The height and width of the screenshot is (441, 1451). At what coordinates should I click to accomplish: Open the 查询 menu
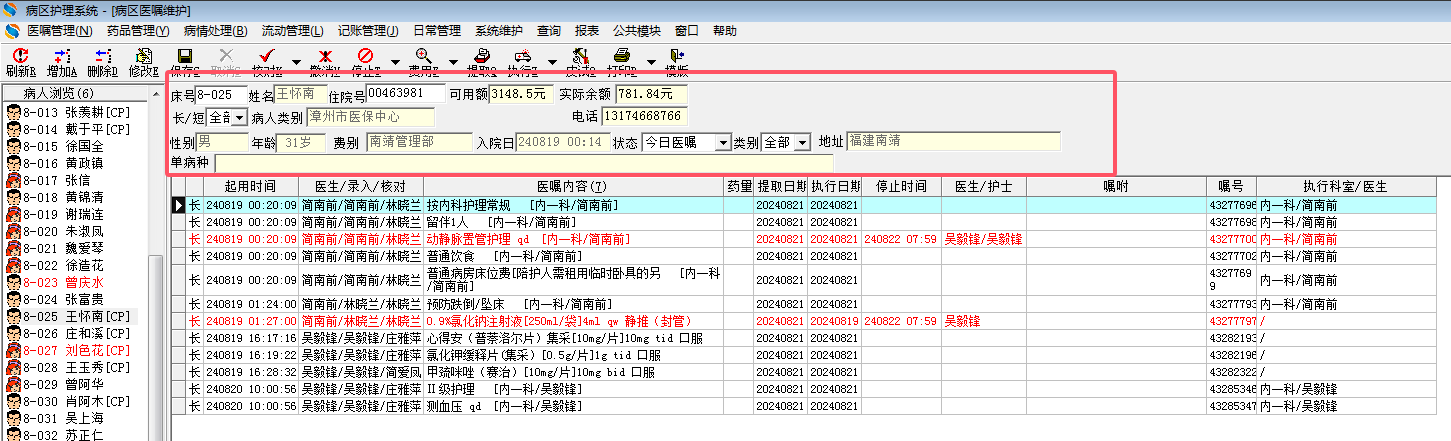(x=549, y=31)
